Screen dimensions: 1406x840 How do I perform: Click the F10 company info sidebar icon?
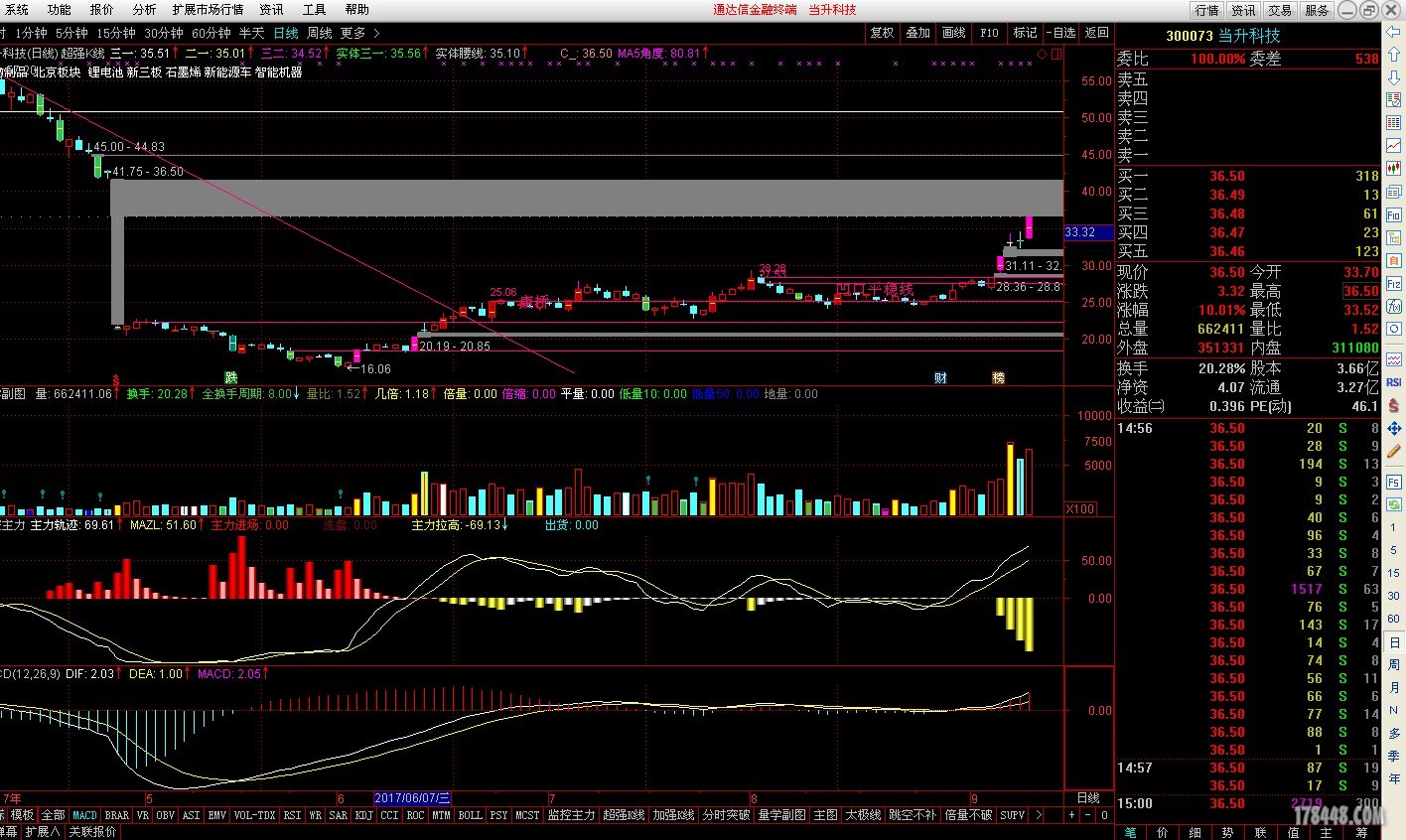(1394, 214)
